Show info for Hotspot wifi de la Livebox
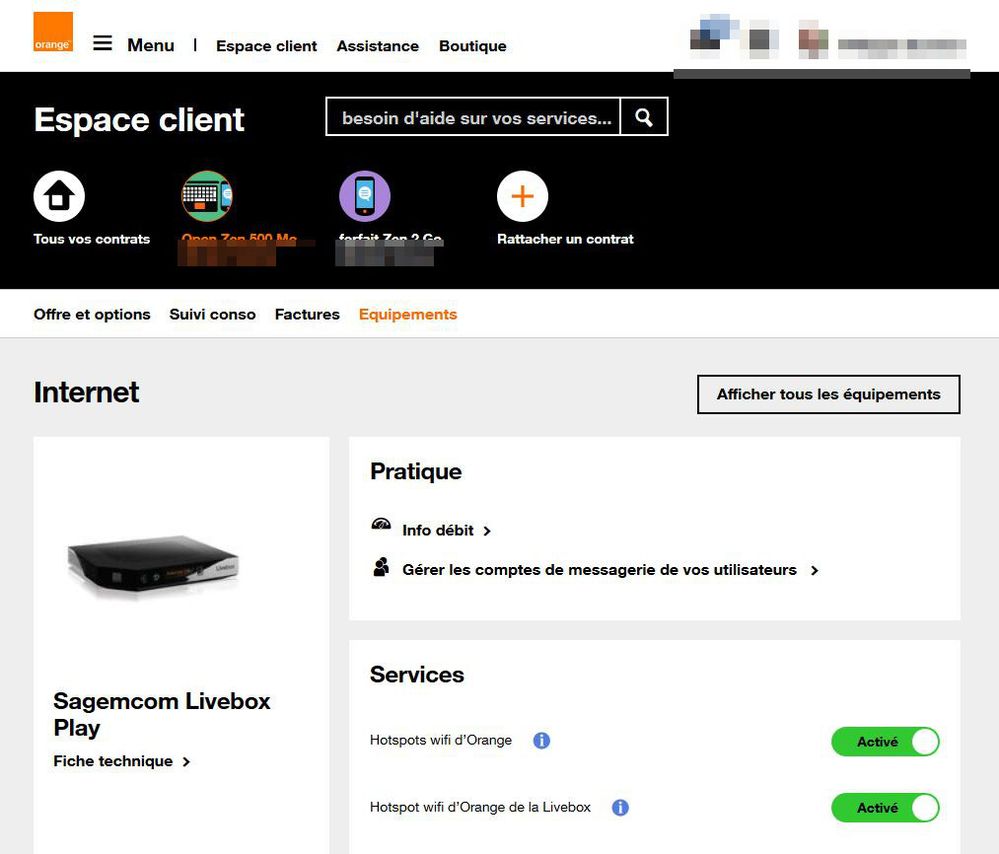The image size is (999, 854). pos(620,807)
